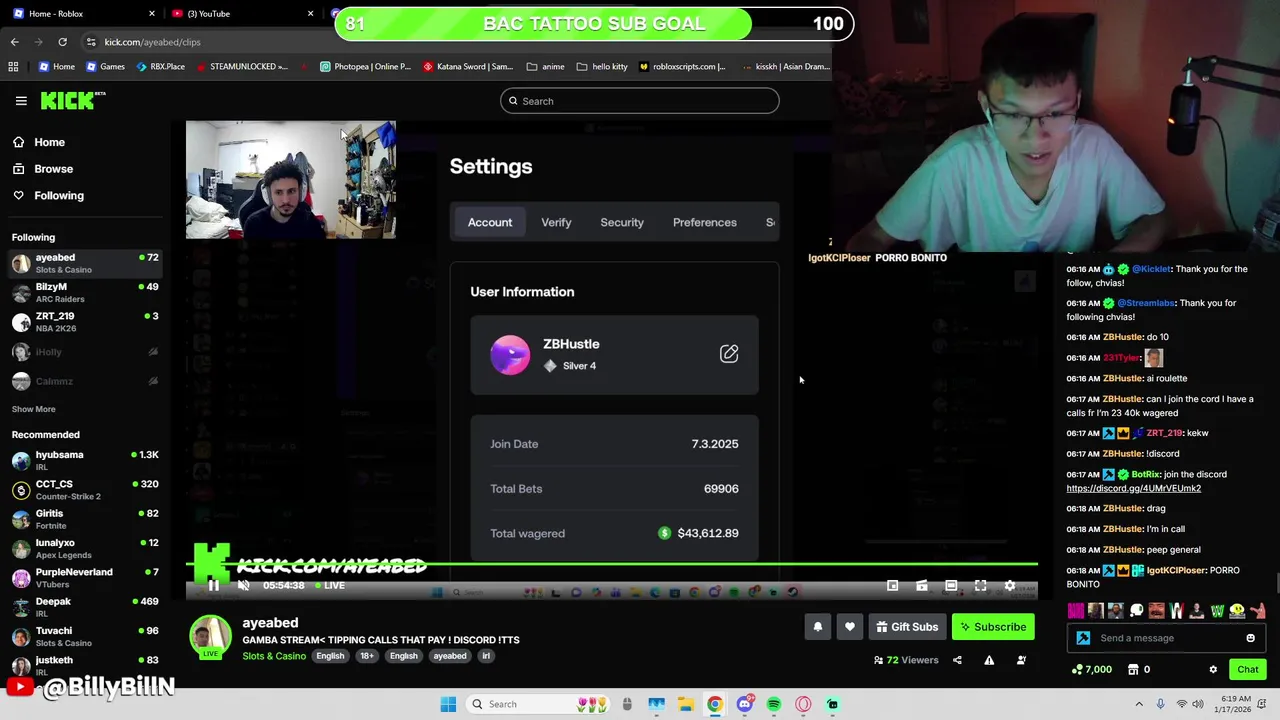Edit ZBHustle profile with pencil icon

729,354
